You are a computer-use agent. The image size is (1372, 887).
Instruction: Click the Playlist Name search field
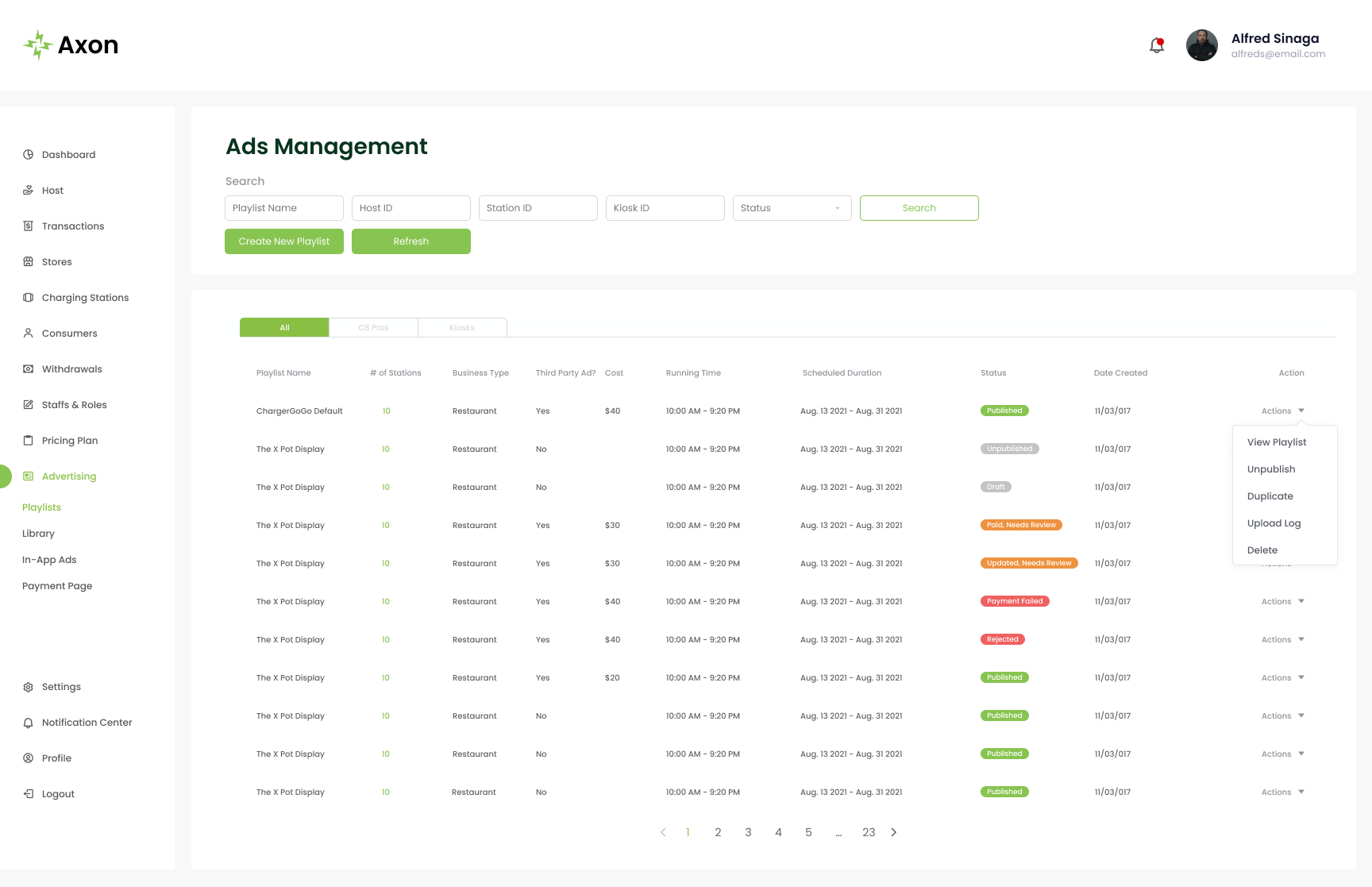284,208
